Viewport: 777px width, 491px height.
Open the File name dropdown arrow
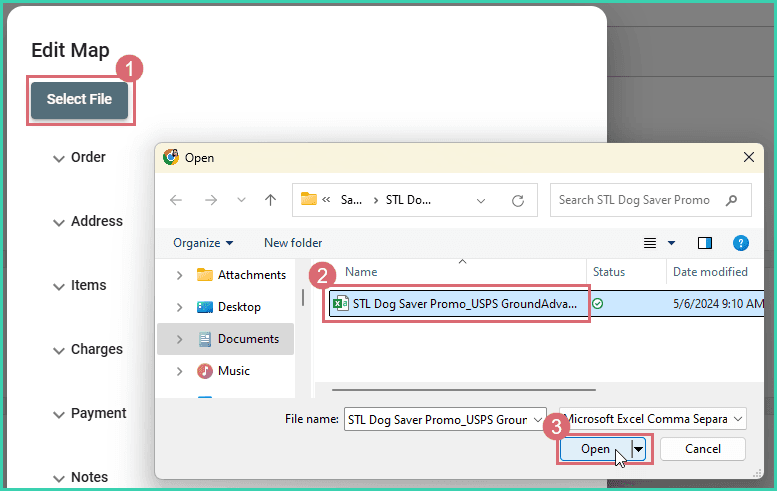[539, 420]
